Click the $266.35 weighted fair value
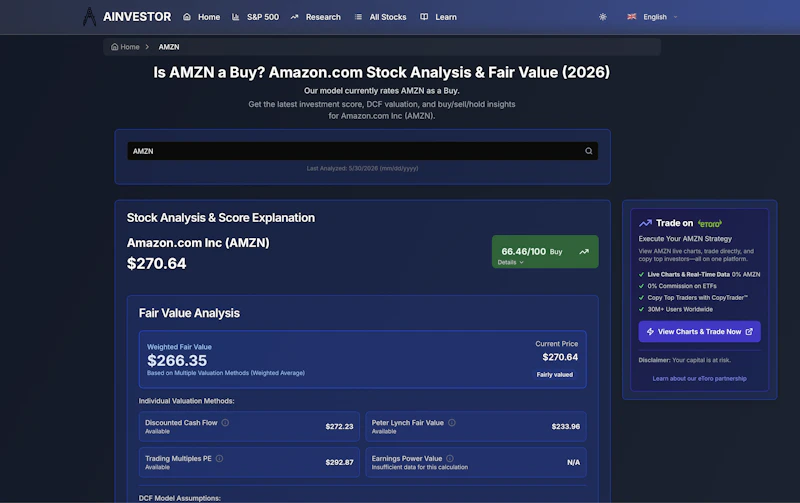The image size is (800, 503). [x=177, y=361]
